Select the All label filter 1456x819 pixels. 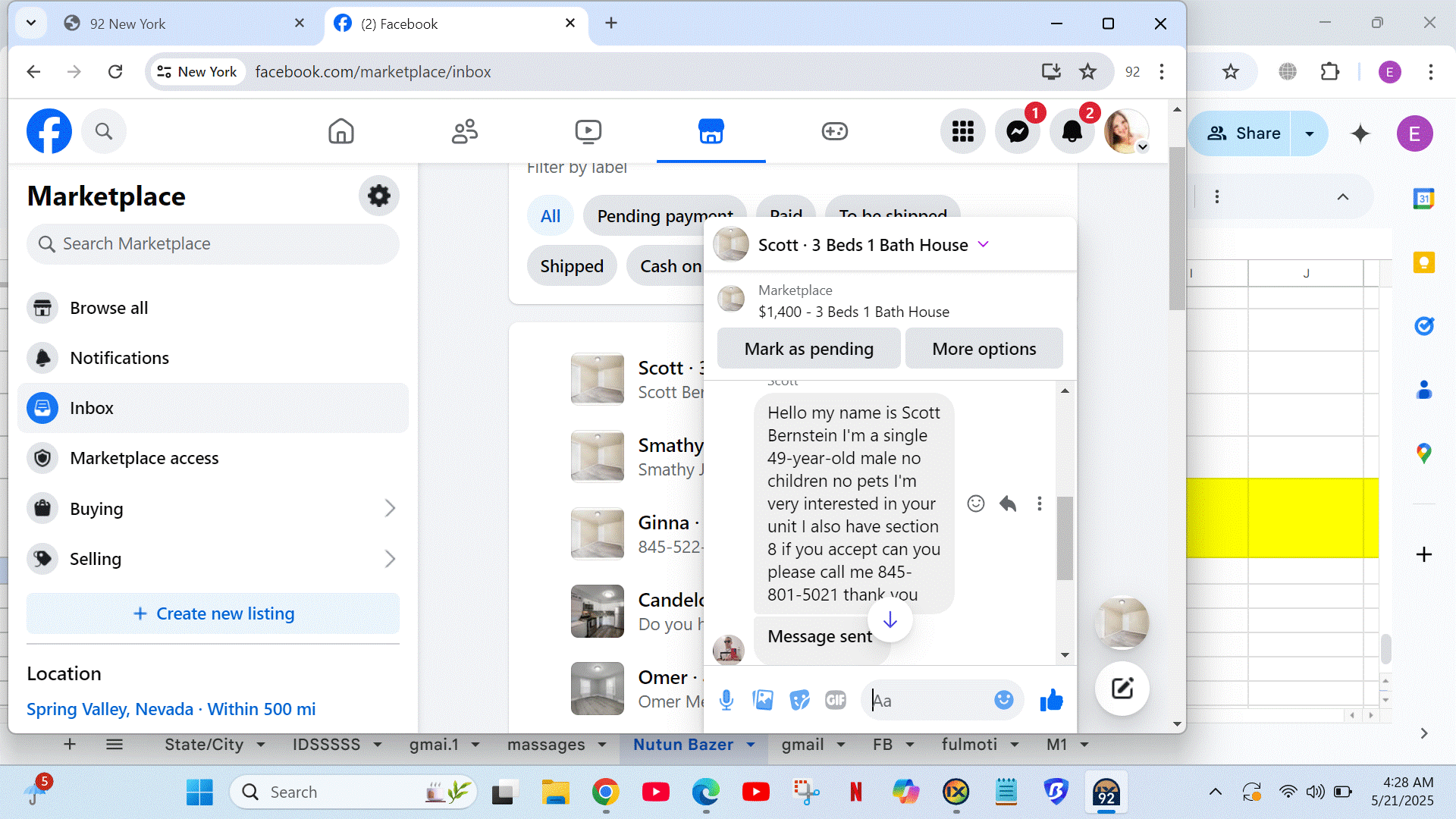[x=551, y=216]
